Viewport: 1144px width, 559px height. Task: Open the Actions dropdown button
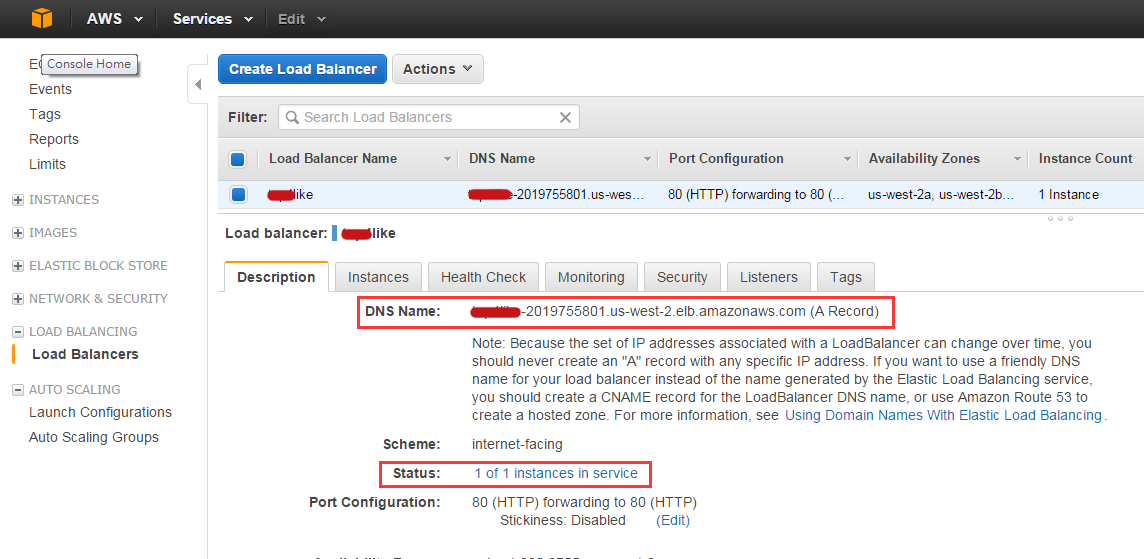438,69
